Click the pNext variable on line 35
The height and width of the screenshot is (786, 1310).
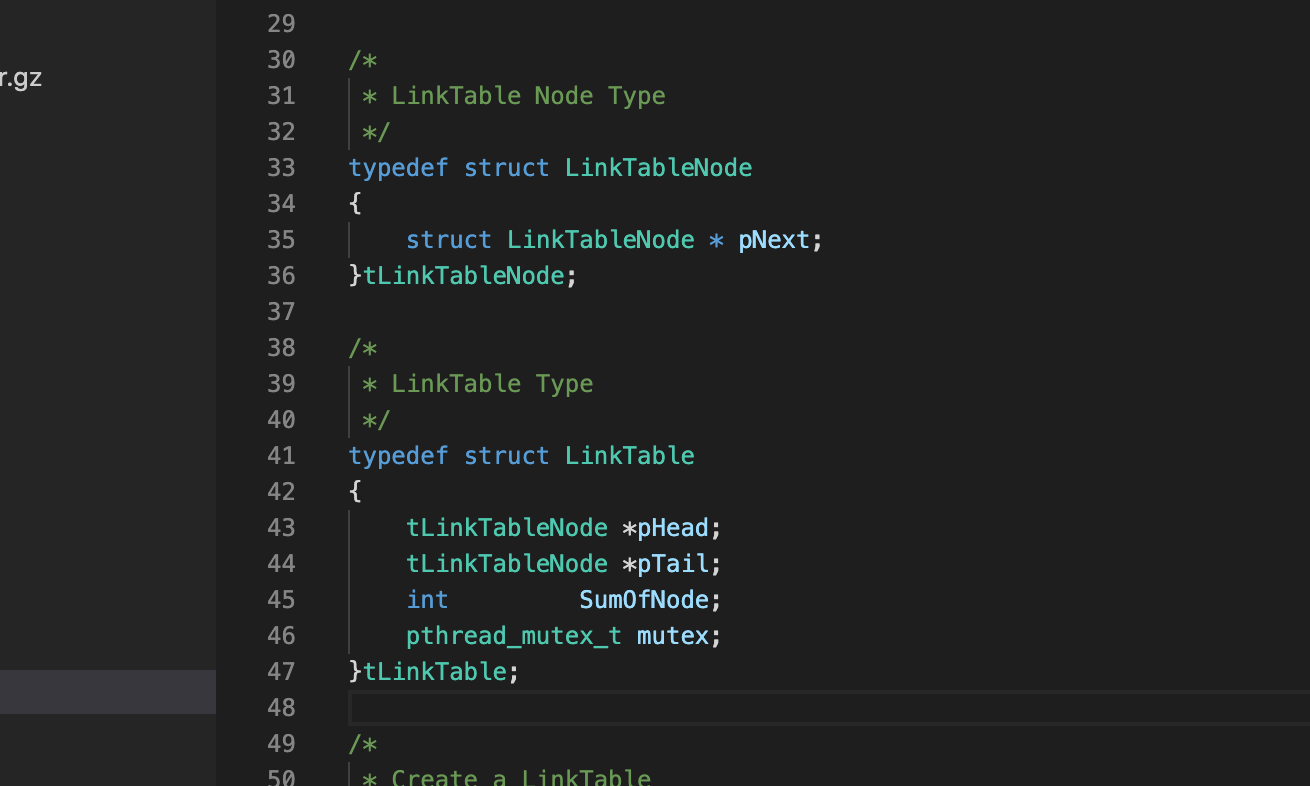pyautogui.click(x=774, y=240)
